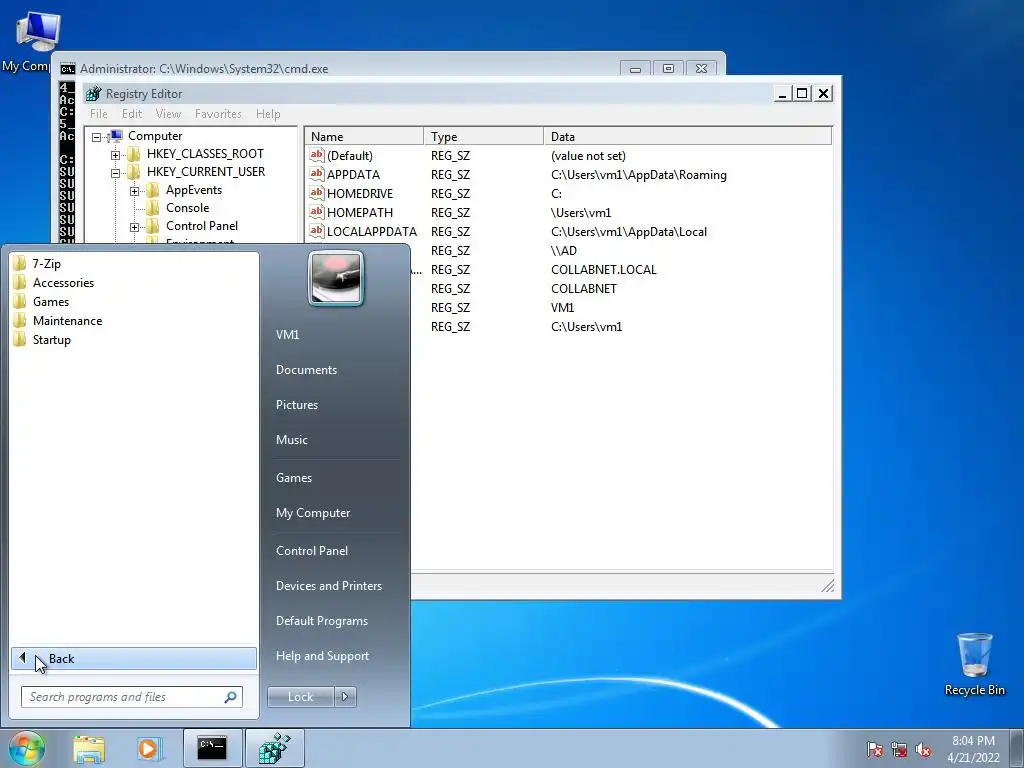Click the Registry Editor title bar icon
The height and width of the screenshot is (768, 1024).
pyautogui.click(x=93, y=93)
